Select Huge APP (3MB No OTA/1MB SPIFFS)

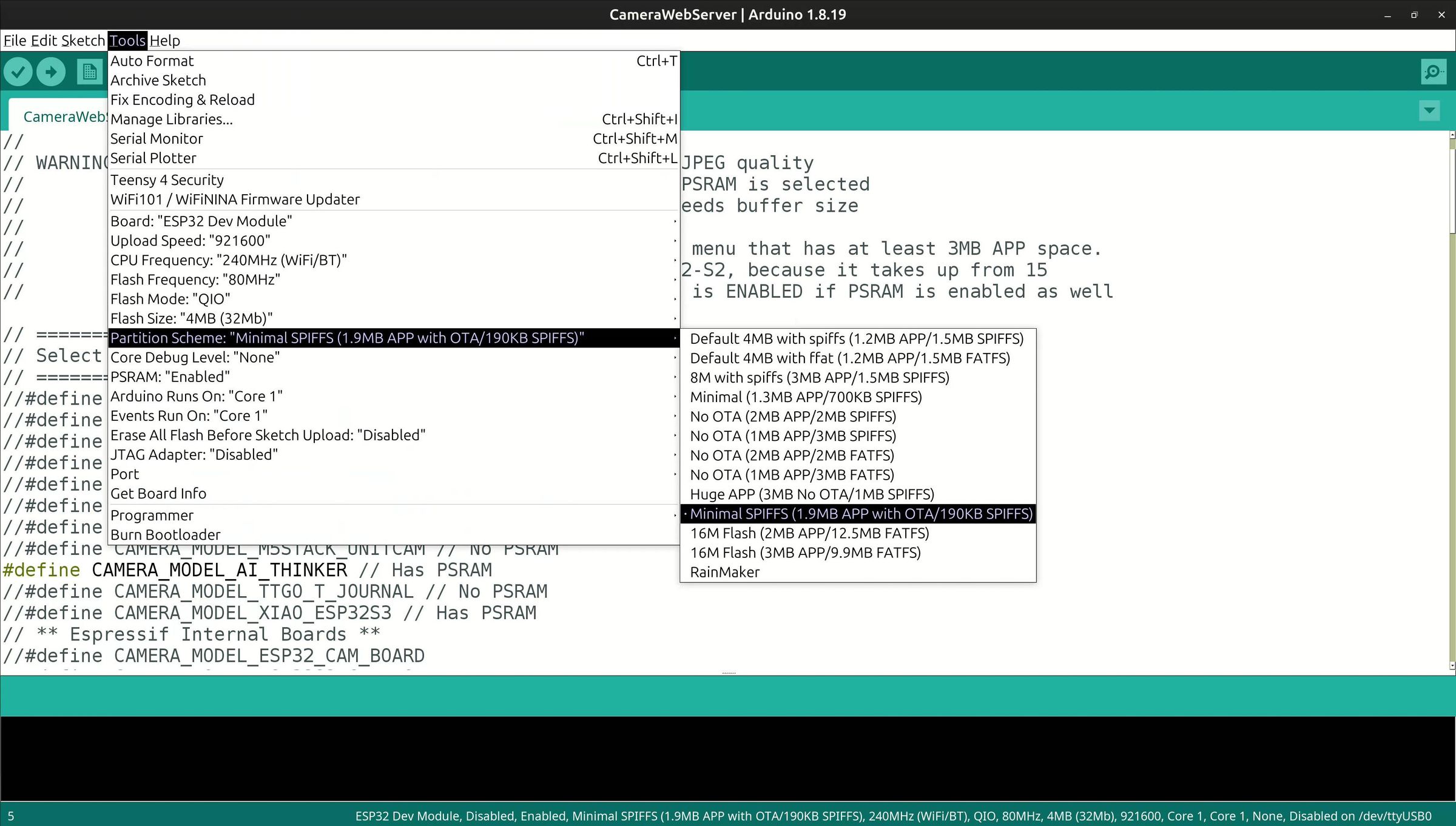coord(812,494)
